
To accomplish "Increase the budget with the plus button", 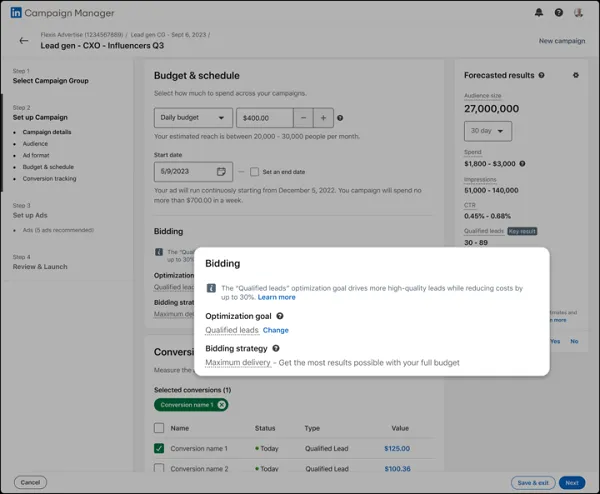I will click(x=323, y=118).
